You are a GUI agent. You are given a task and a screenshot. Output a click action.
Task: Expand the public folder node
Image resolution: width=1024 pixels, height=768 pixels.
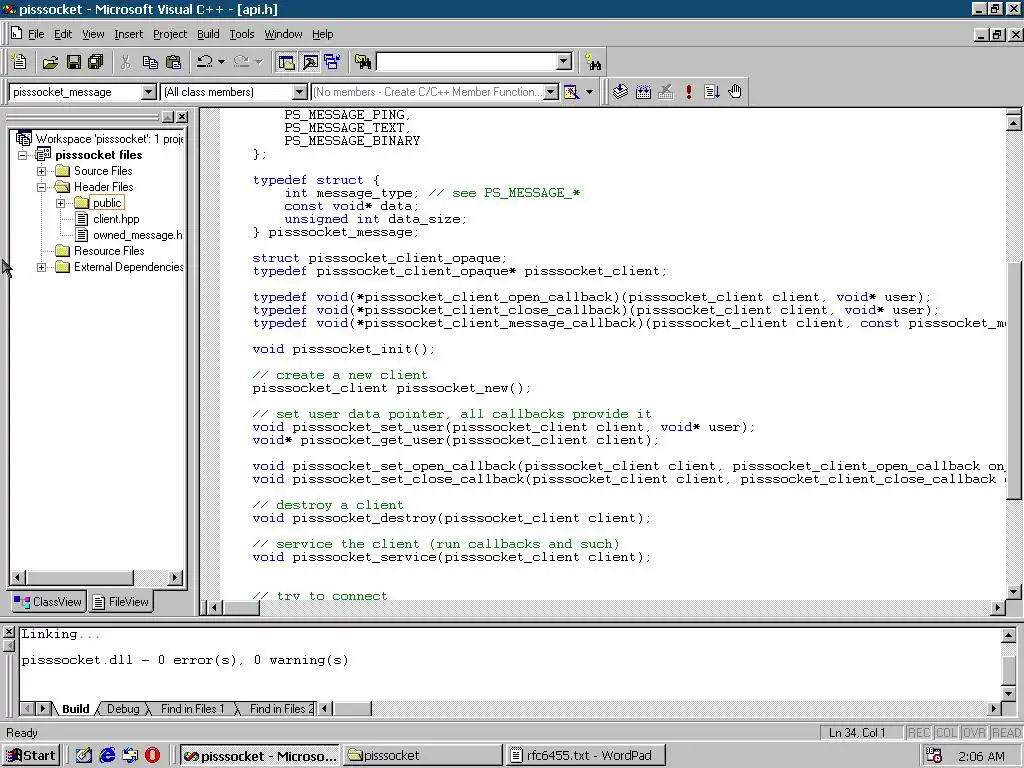pyautogui.click(x=61, y=203)
